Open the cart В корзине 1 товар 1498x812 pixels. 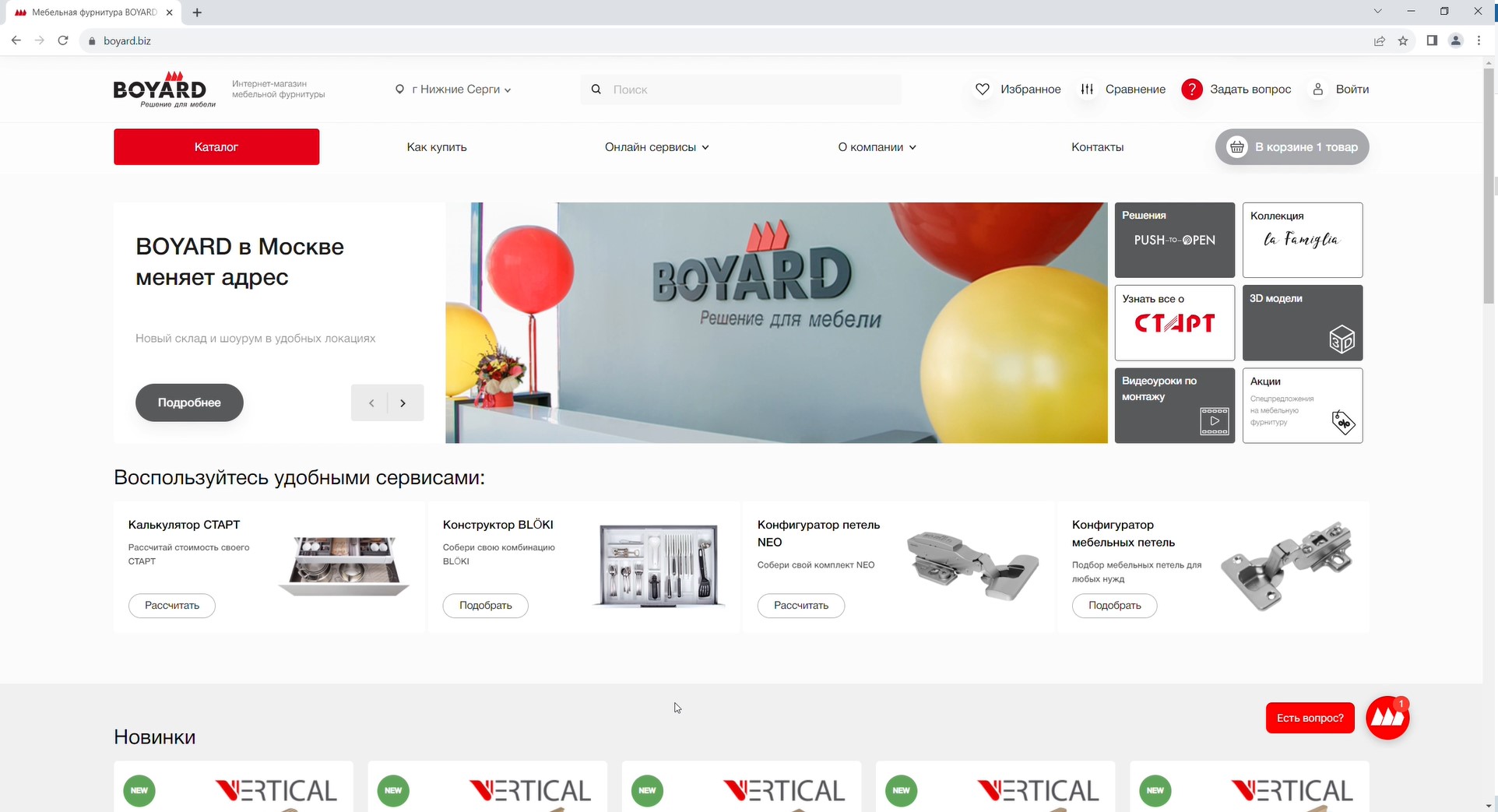[x=1292, y=147]
